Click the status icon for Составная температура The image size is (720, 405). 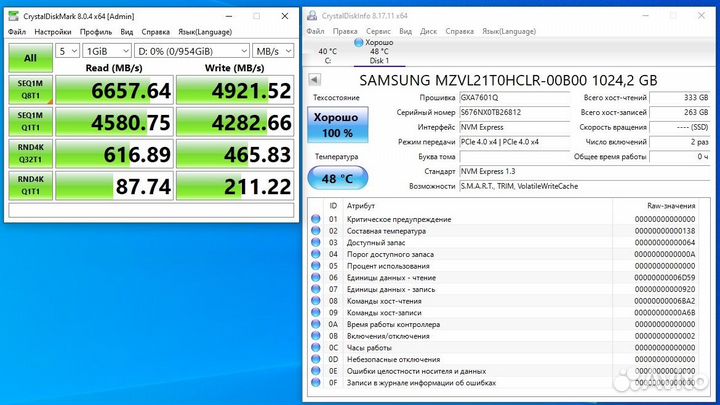coord(315,231)
